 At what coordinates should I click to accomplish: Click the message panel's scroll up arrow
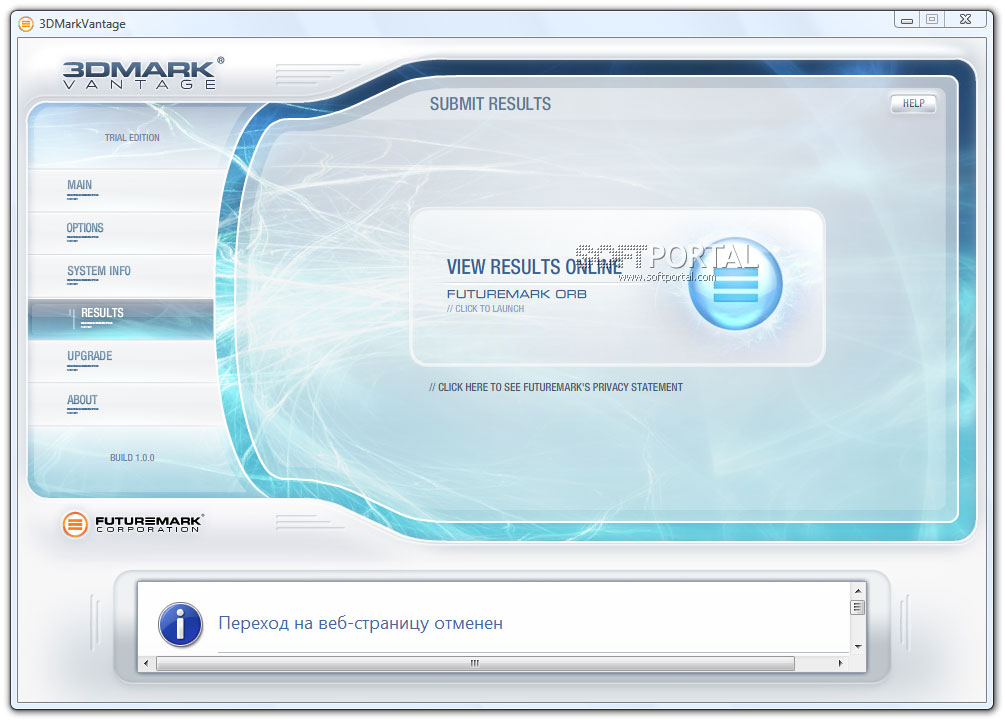(x=858, y=590)
